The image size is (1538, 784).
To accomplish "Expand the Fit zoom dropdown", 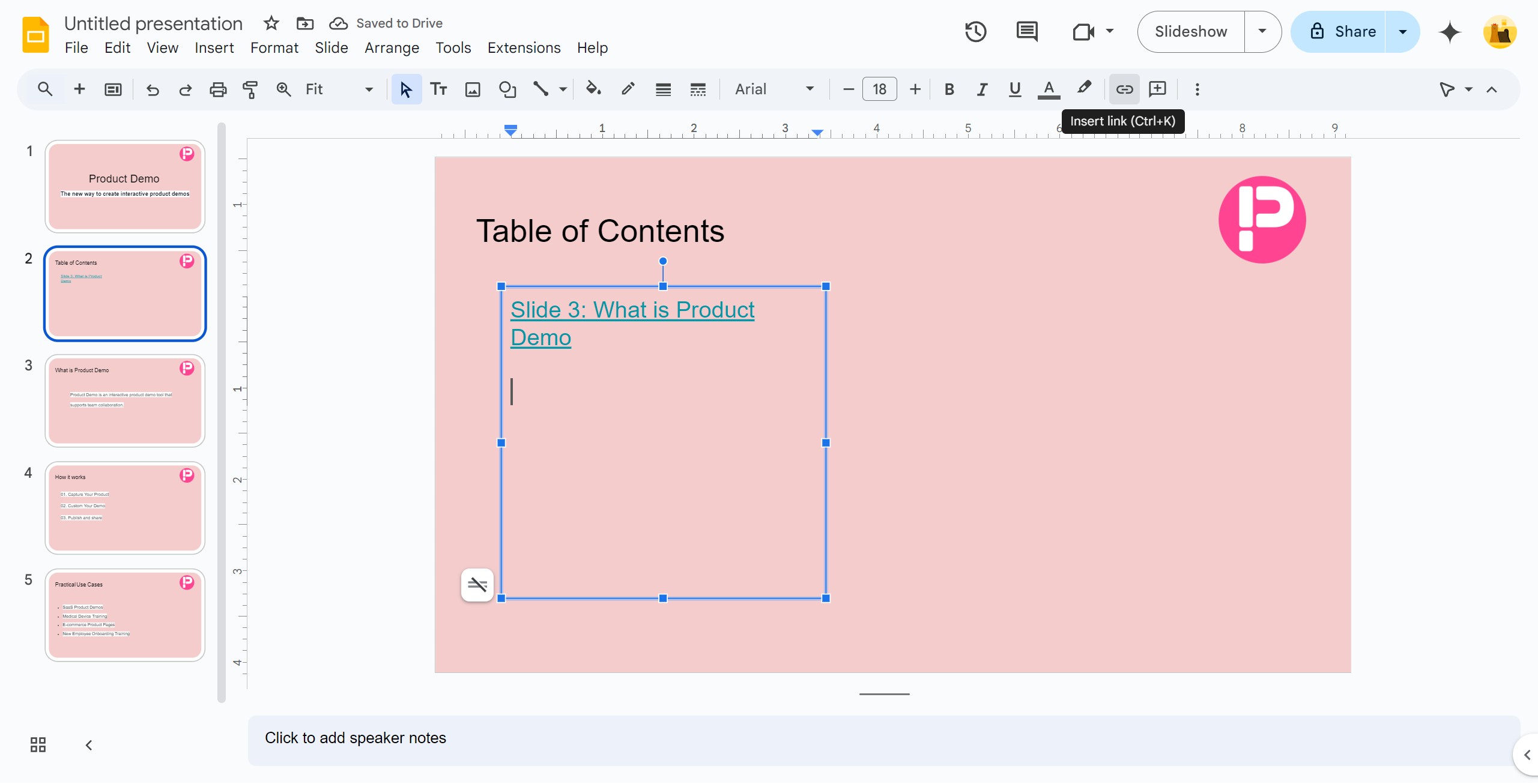I will pos(339,89).
